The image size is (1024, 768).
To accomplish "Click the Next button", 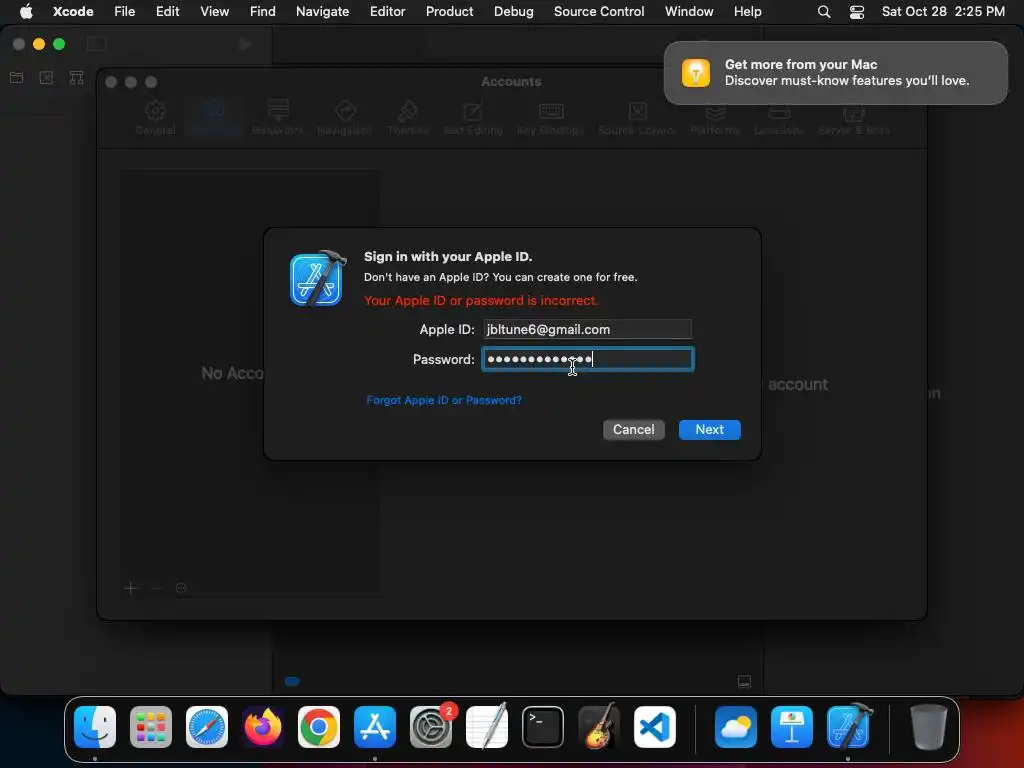I will click(709, 430).
